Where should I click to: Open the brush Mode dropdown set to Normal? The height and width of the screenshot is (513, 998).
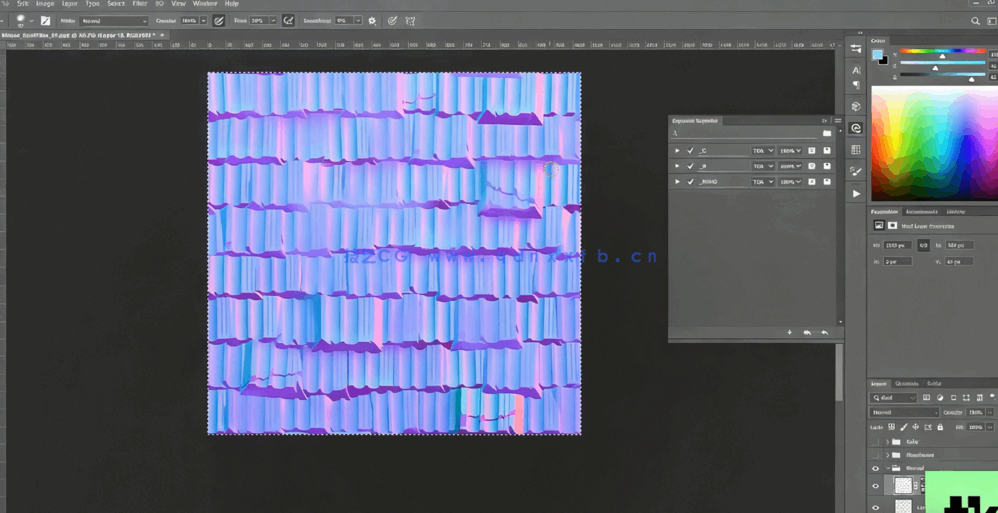(x=113, y=20)
